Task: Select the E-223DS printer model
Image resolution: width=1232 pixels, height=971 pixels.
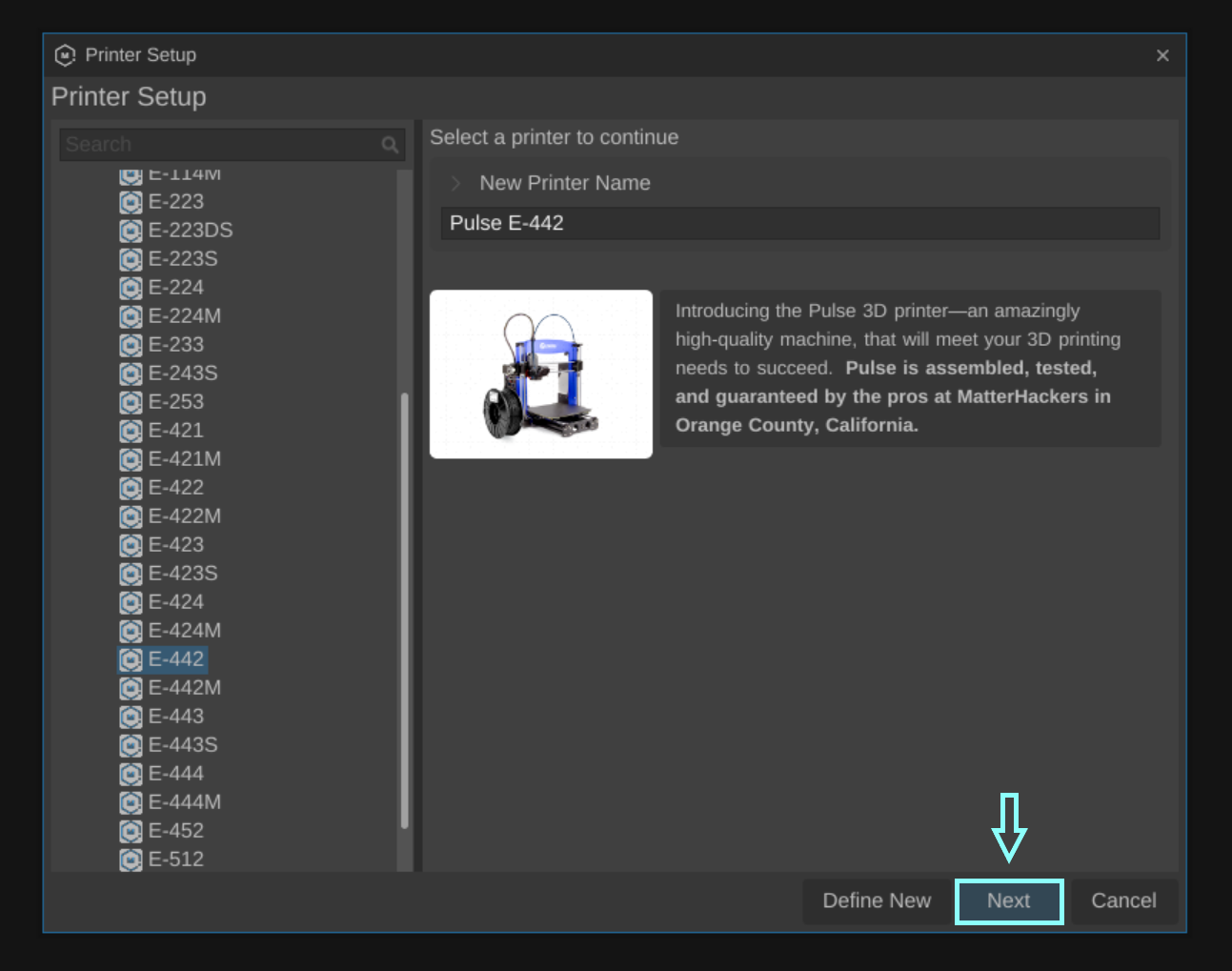Action: (191, 231)
